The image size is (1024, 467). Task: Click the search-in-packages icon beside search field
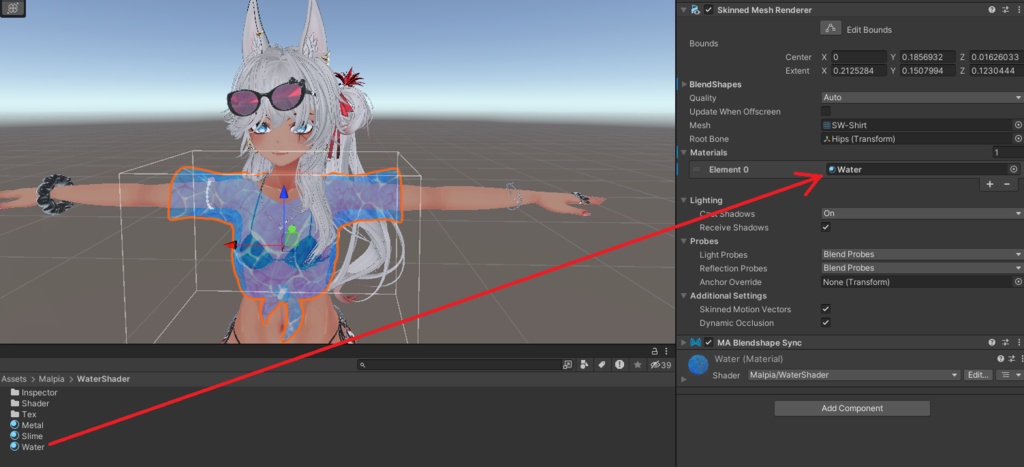coord(568,365)
